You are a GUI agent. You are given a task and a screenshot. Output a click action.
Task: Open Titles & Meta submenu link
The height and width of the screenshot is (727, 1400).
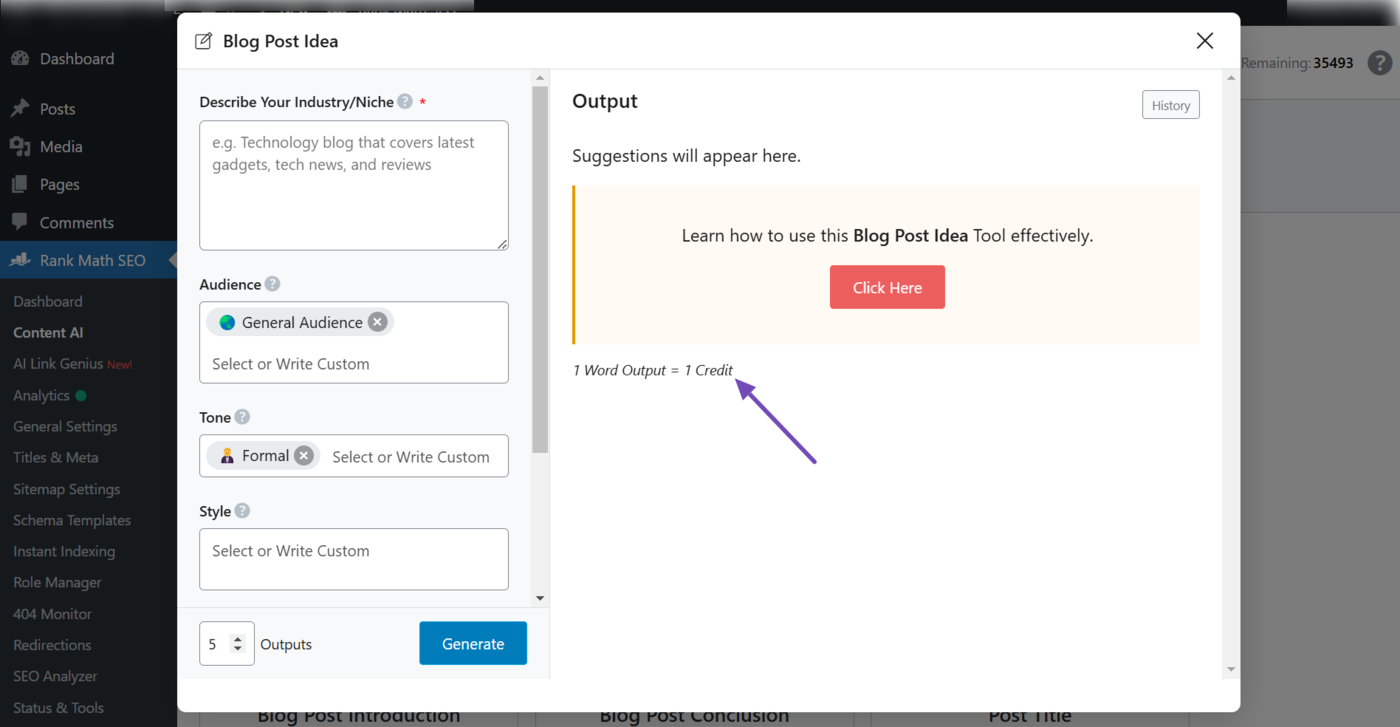(56, 457)
